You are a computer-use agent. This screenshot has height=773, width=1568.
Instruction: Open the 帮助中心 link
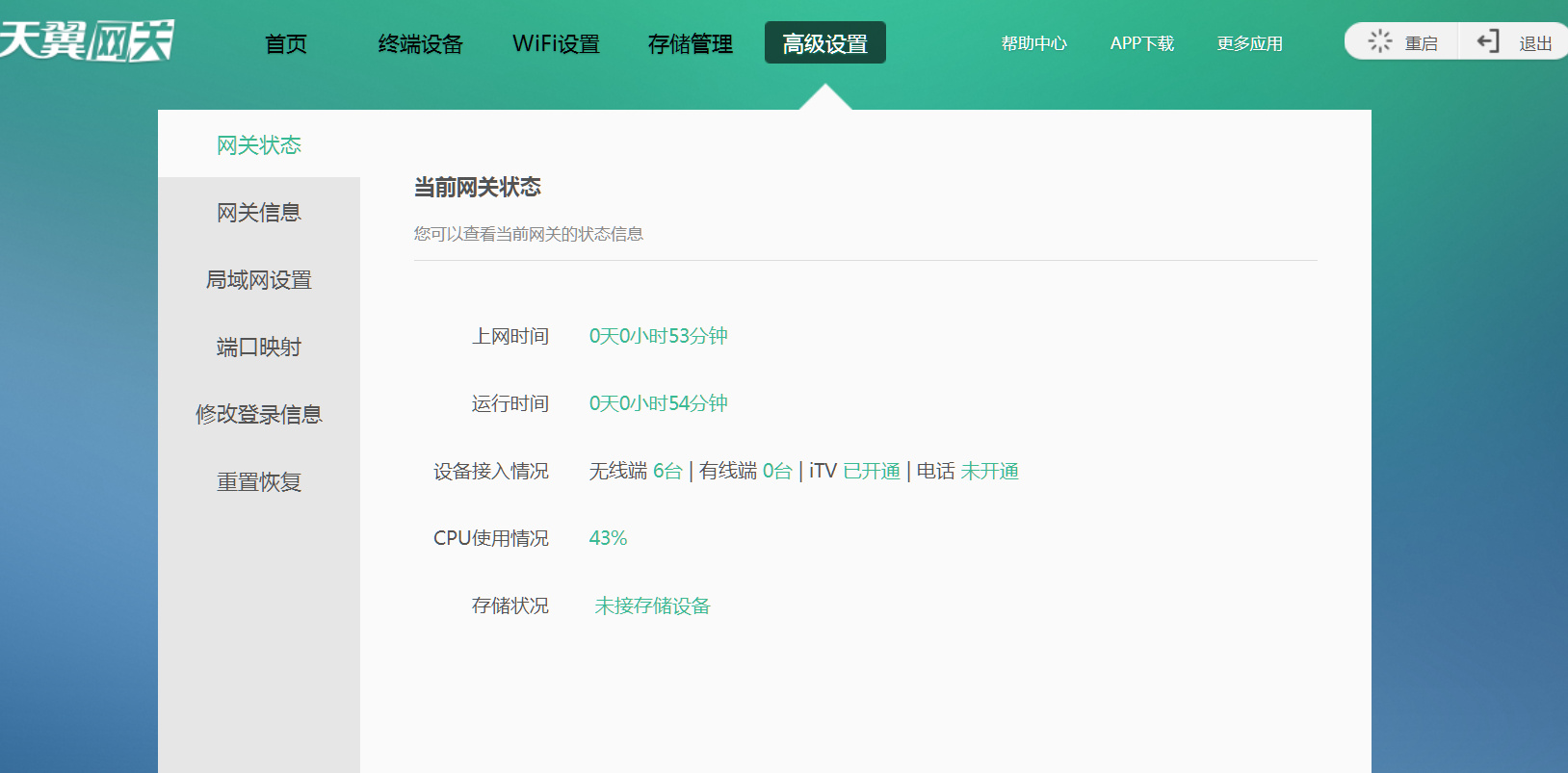point(1033,44)
